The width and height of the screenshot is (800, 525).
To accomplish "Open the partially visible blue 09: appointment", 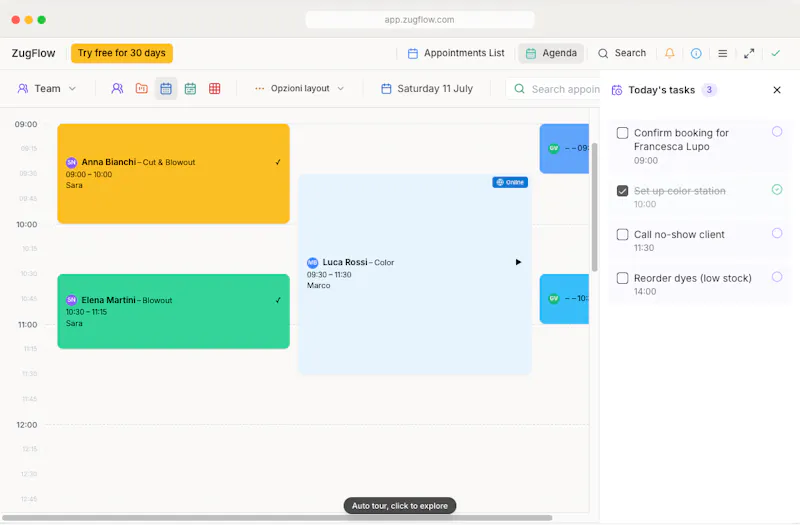I will click(564, 148).
